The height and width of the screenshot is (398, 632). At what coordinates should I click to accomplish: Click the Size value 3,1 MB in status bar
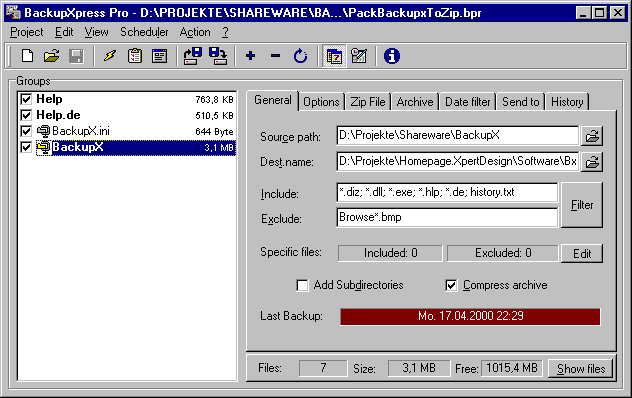[x=419, y=368]
